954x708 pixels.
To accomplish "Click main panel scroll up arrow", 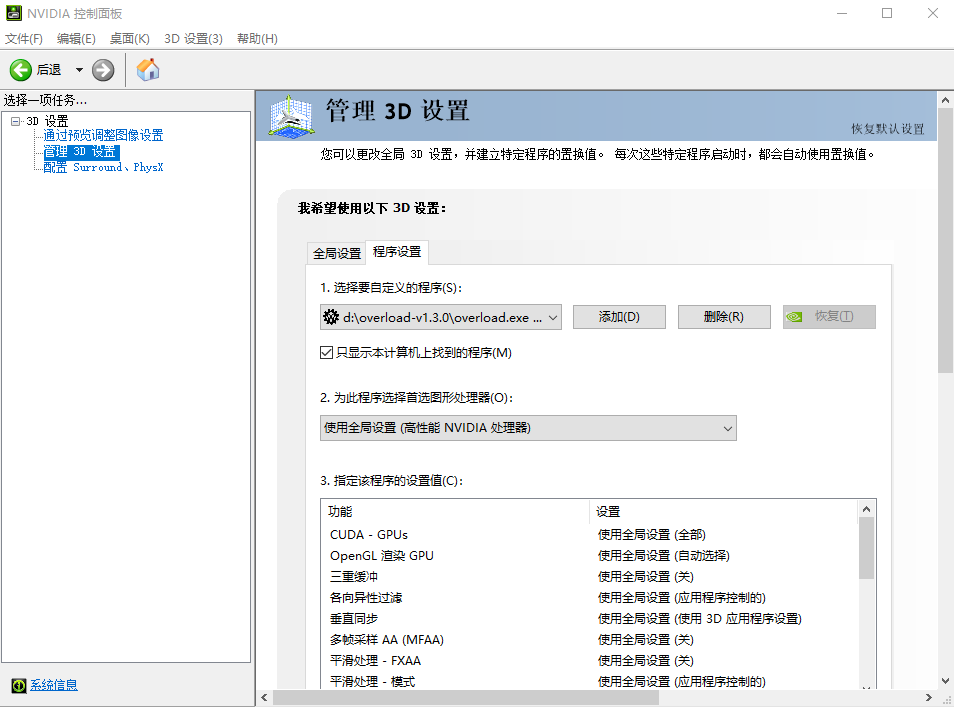I will (945, 100).
